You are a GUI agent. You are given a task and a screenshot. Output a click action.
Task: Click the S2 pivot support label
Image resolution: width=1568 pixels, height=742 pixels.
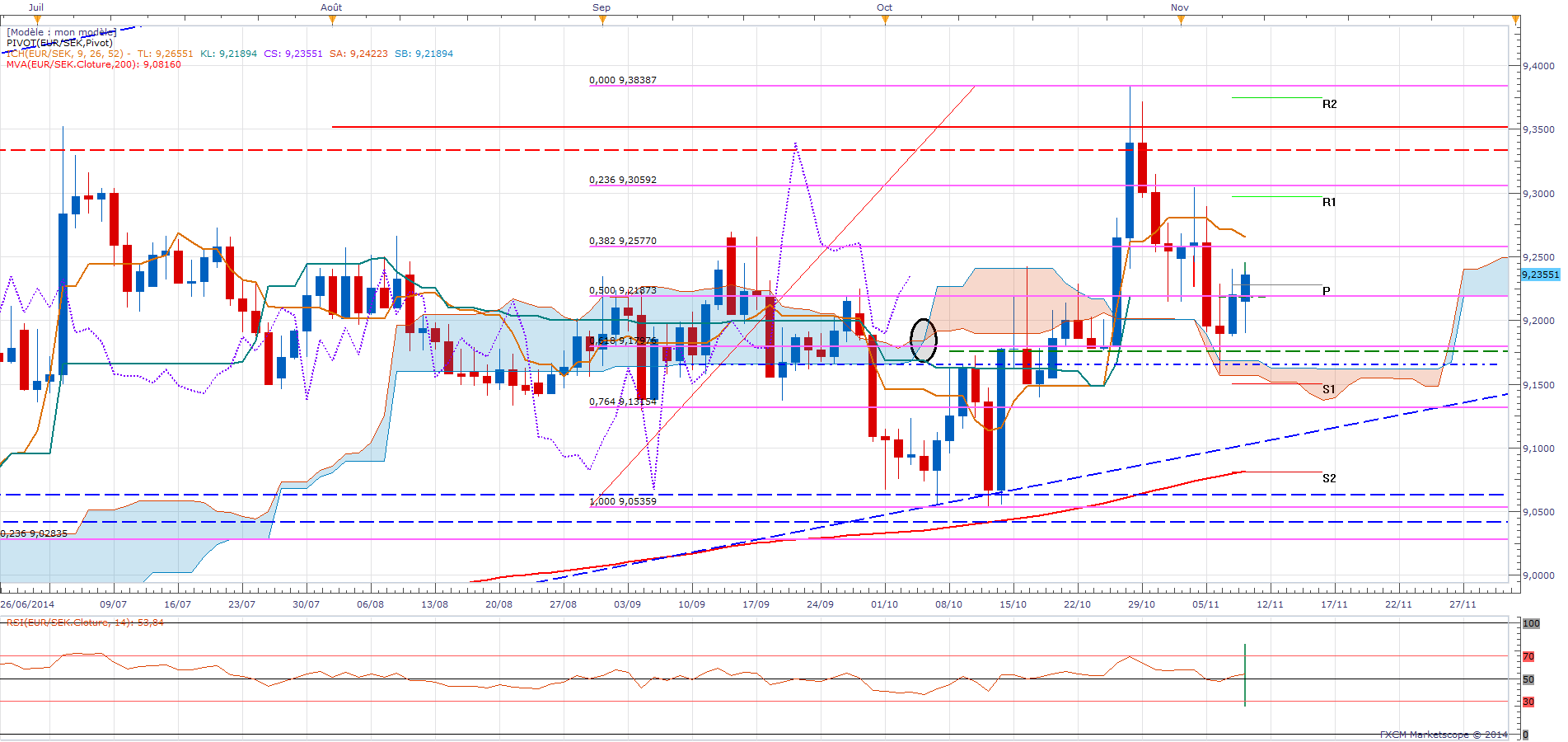click(1328, 478)
